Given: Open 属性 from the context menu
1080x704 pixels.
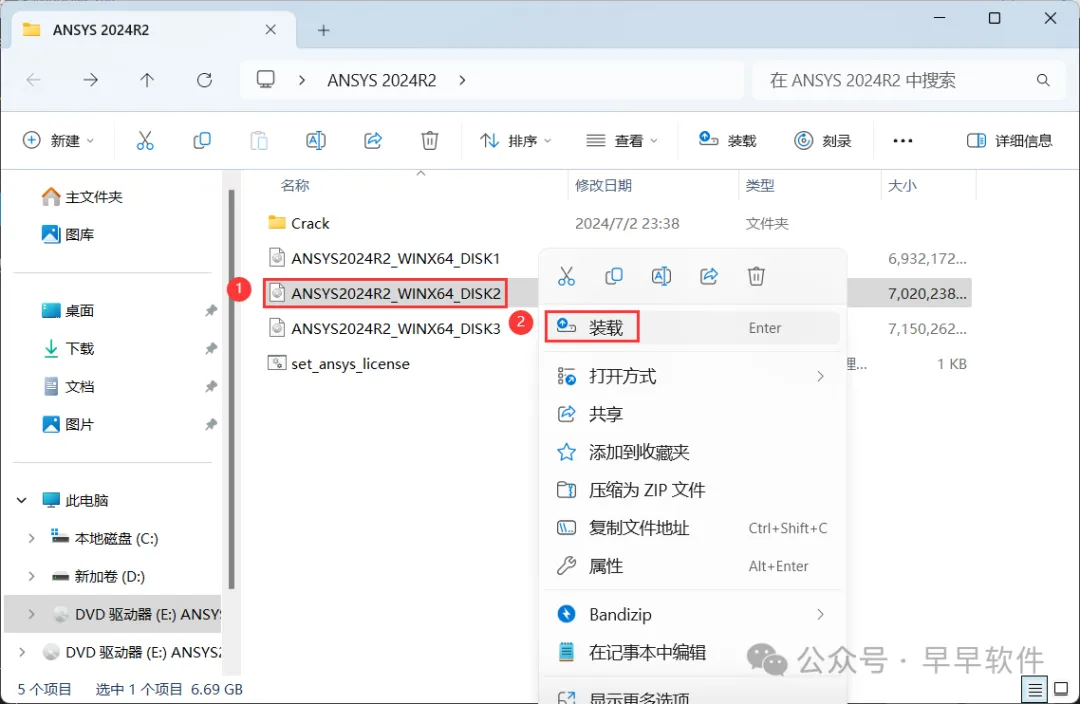Looking at the screenshot, I should [692, 566].
